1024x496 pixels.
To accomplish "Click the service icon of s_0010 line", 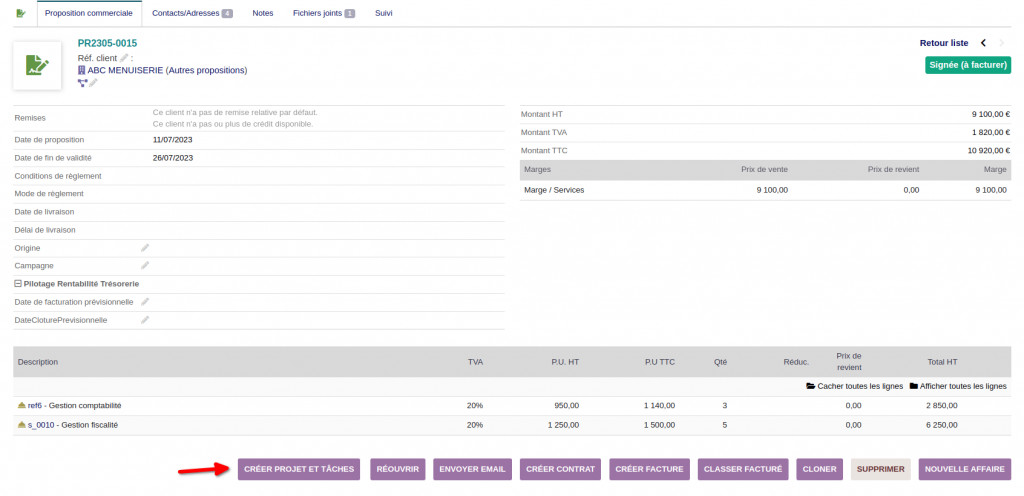I will tap(22, 425).
